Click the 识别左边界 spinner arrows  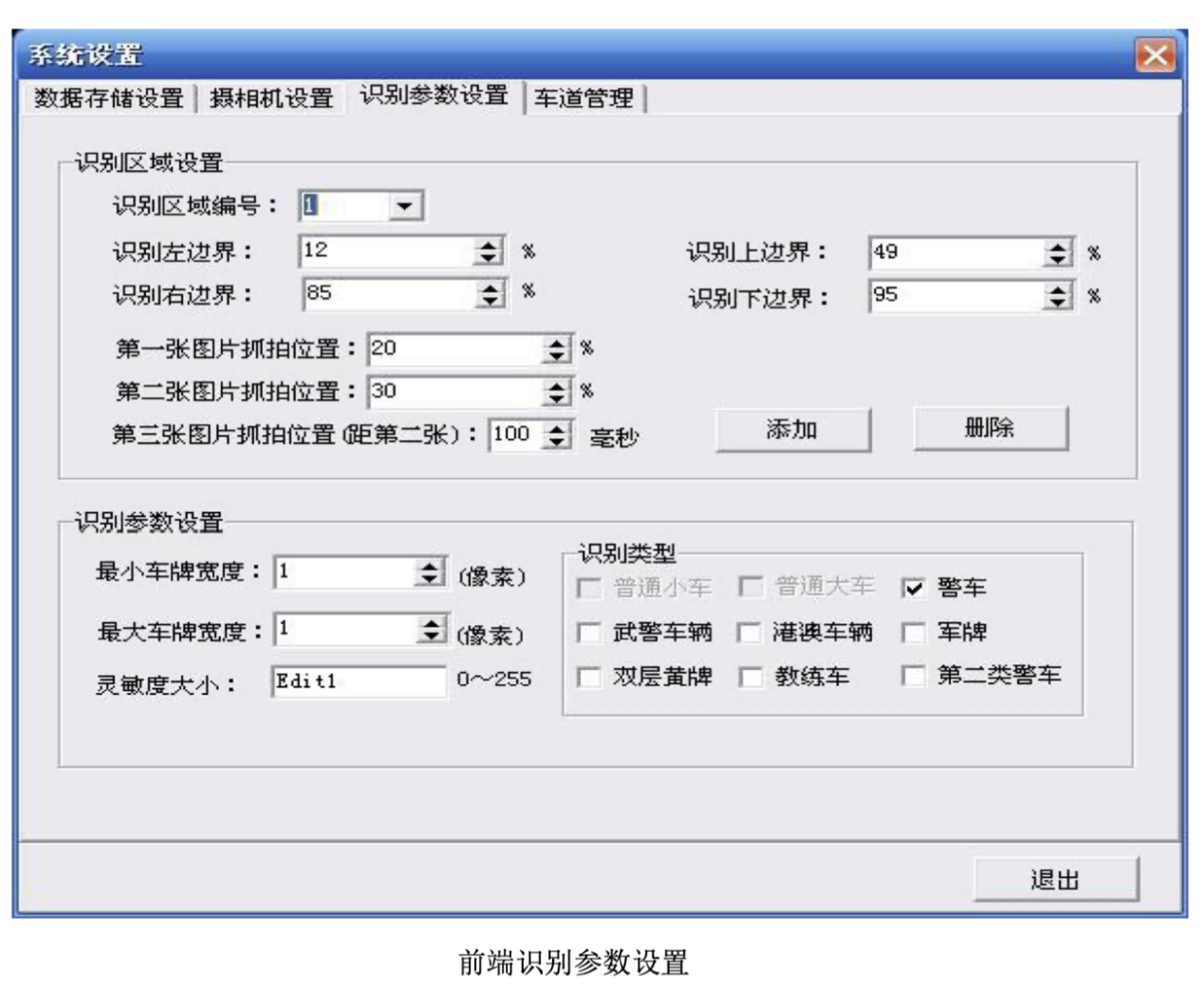(x=489, y=252)
